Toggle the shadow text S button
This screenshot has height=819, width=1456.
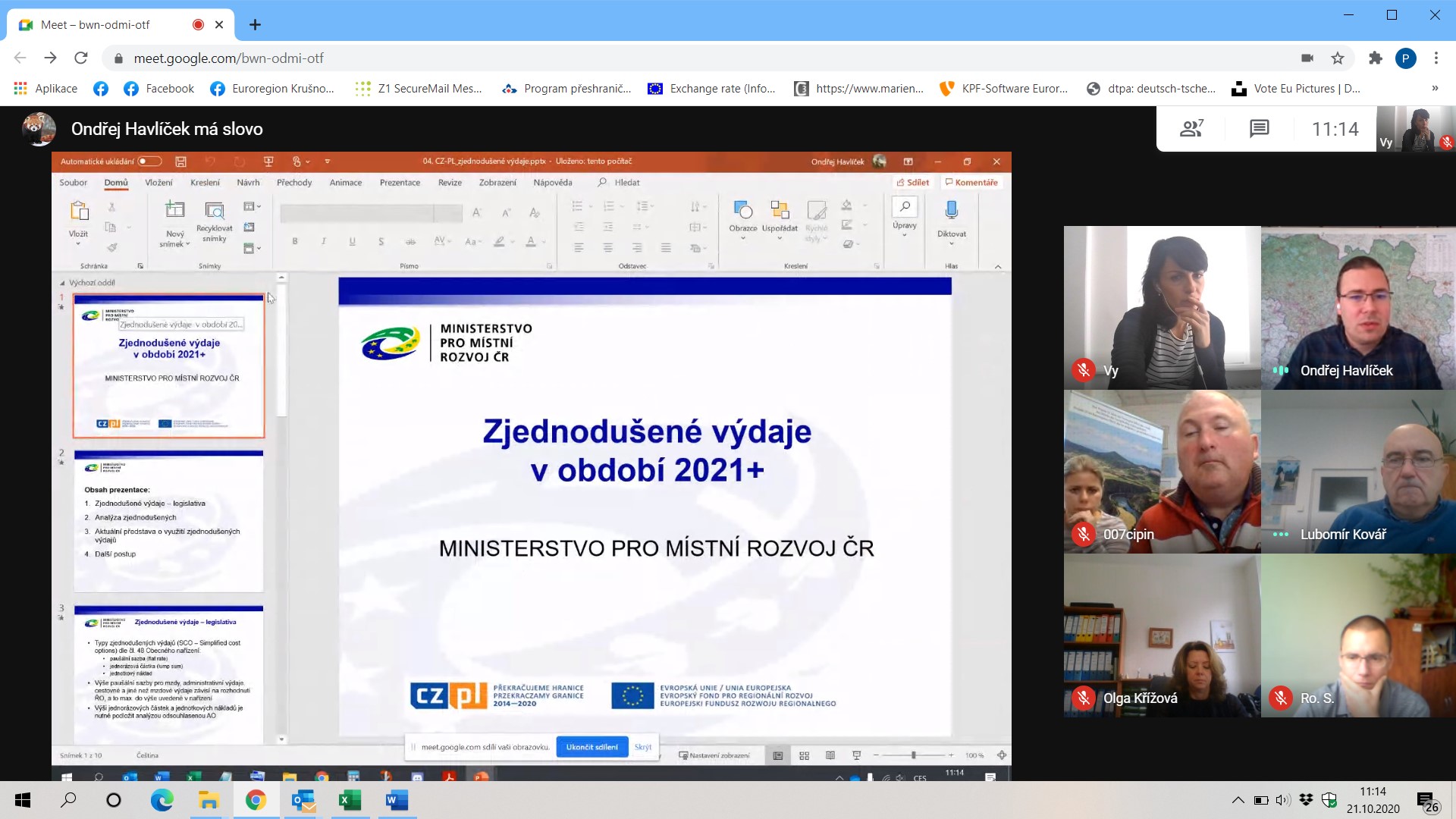[381, 241]
